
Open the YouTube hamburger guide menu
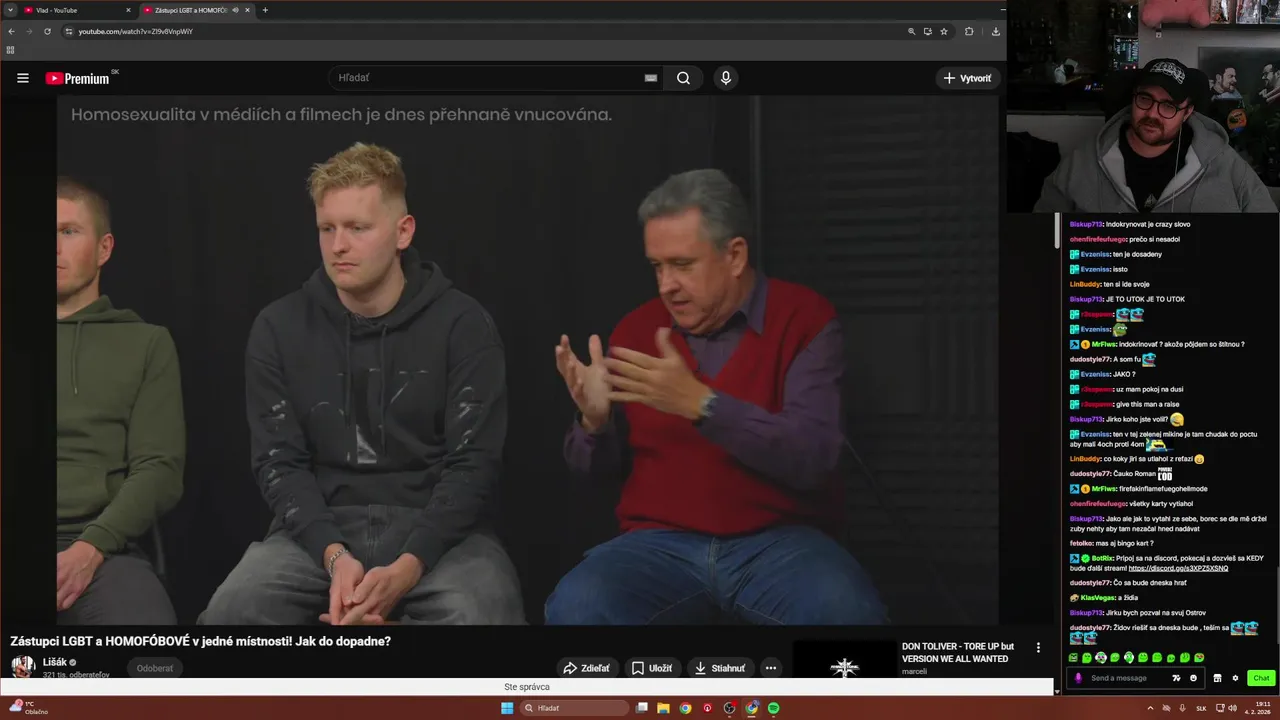point(22,78)
